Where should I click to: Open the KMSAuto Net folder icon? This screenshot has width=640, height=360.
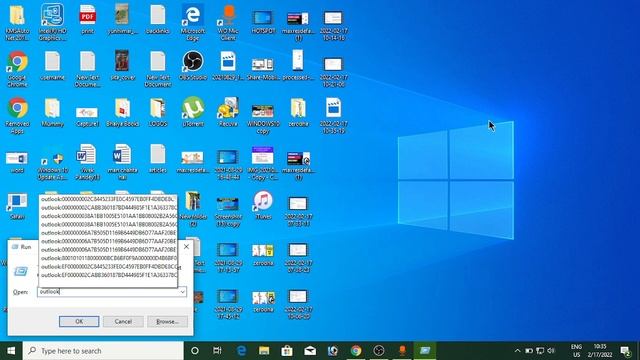[x=17, y=22]
